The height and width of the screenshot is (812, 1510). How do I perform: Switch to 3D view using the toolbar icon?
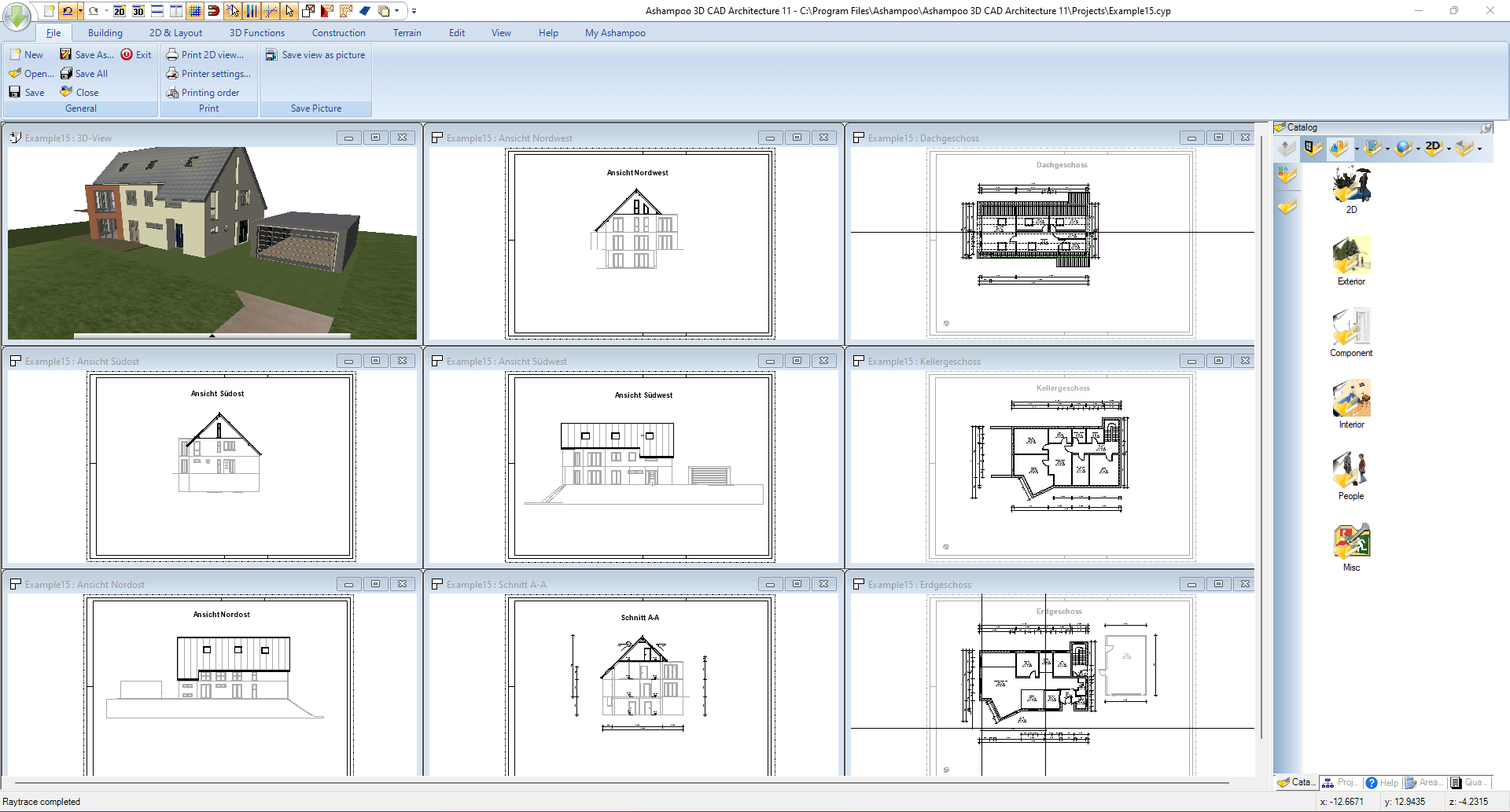(x=138, y=11)
